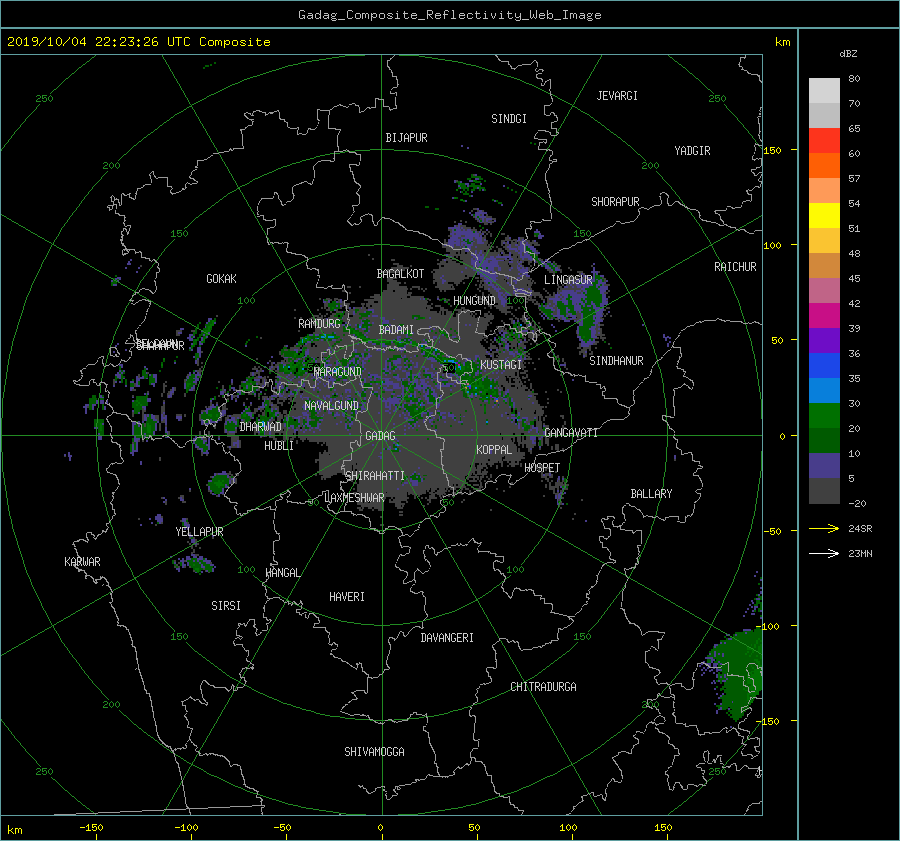Click the SHIRAHATTI city label
Viewport: 900px width, 841px height.
pos(375,476)
